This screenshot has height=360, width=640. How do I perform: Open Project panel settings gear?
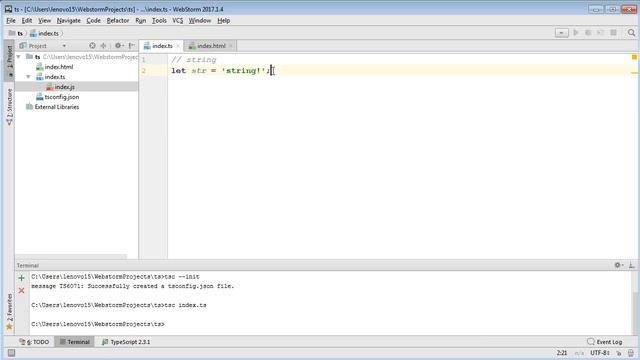[119, 46]
